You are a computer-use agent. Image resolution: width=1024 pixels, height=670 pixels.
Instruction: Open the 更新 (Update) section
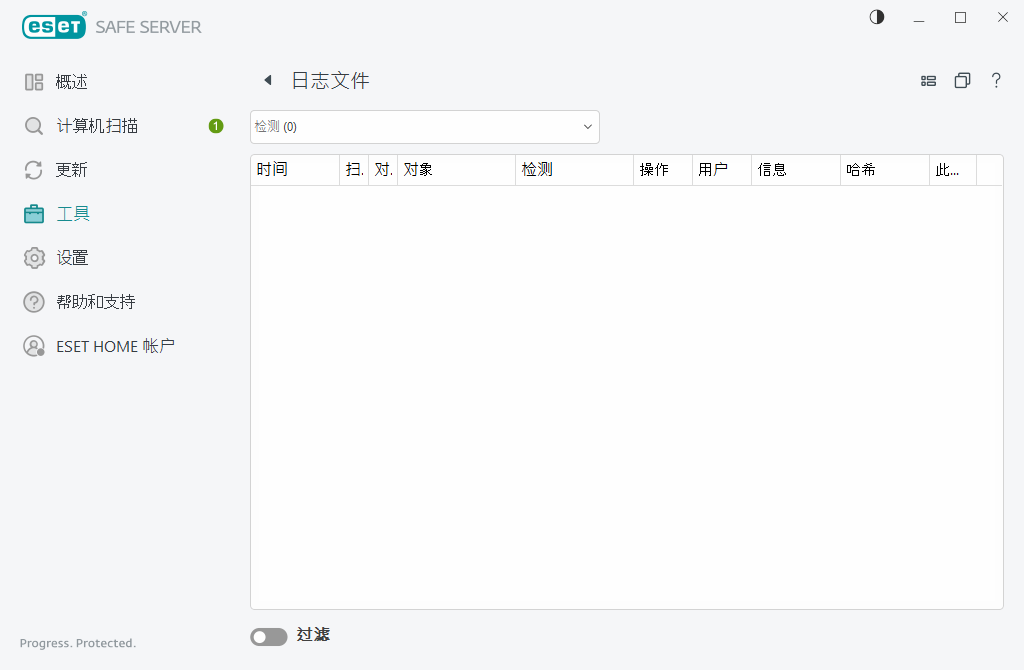tap(70, 169)
